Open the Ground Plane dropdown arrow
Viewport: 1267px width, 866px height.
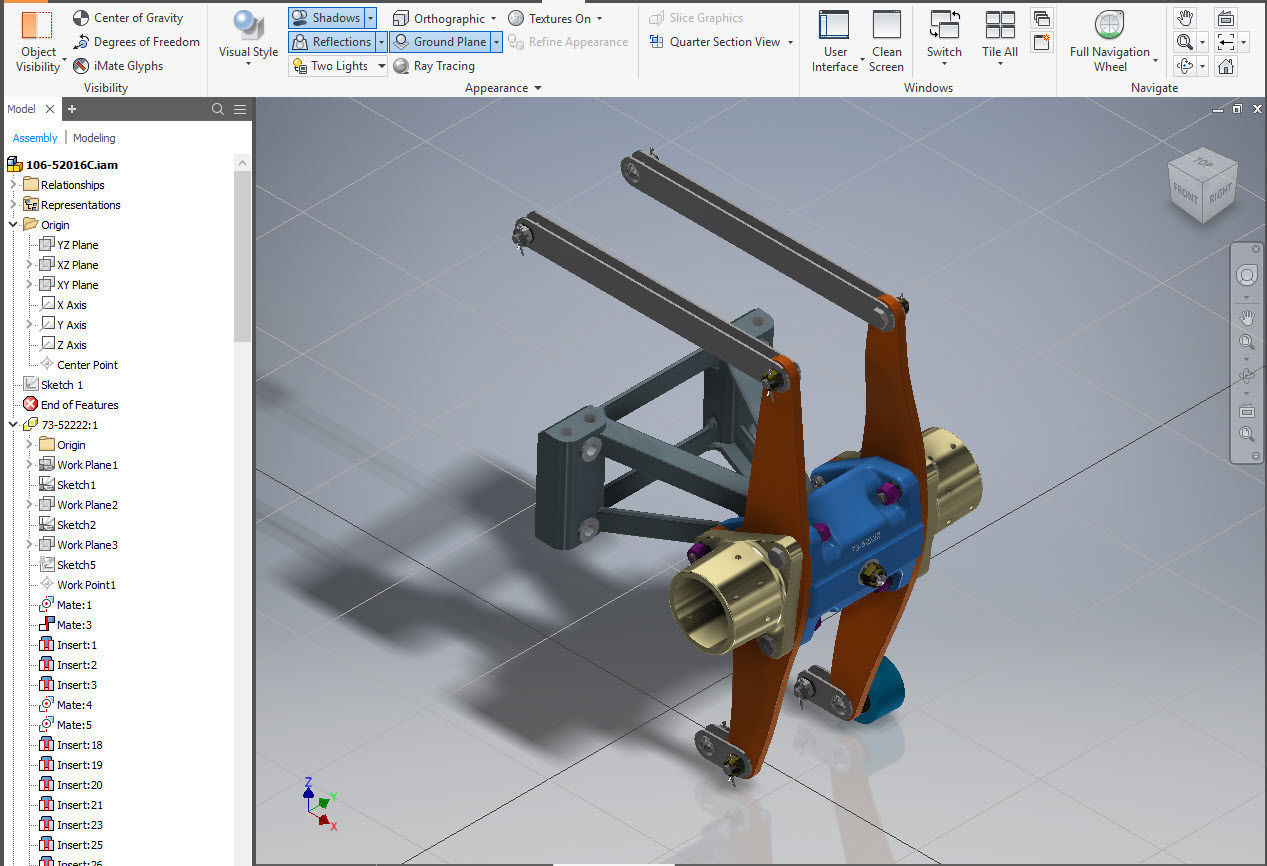click(x=496, y=42)
